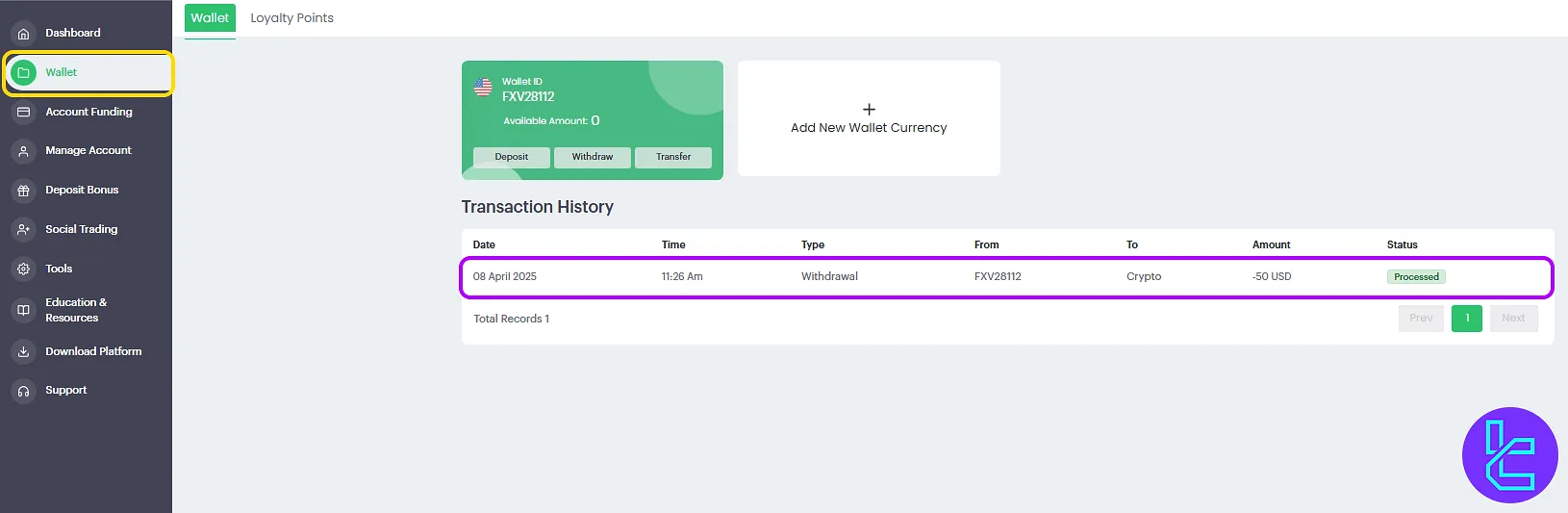This screenshot has height=513, width=1568.
Task: Click the Education & Resources book icon
Action: [x=23, y=310]
